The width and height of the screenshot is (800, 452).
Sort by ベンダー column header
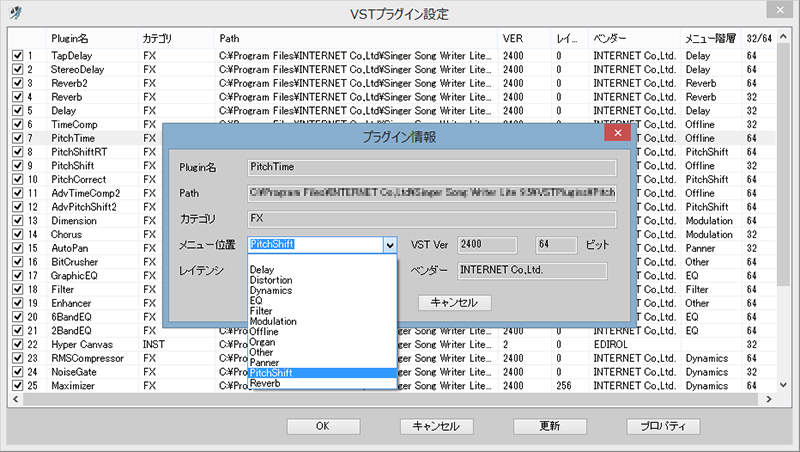[634, 38]
